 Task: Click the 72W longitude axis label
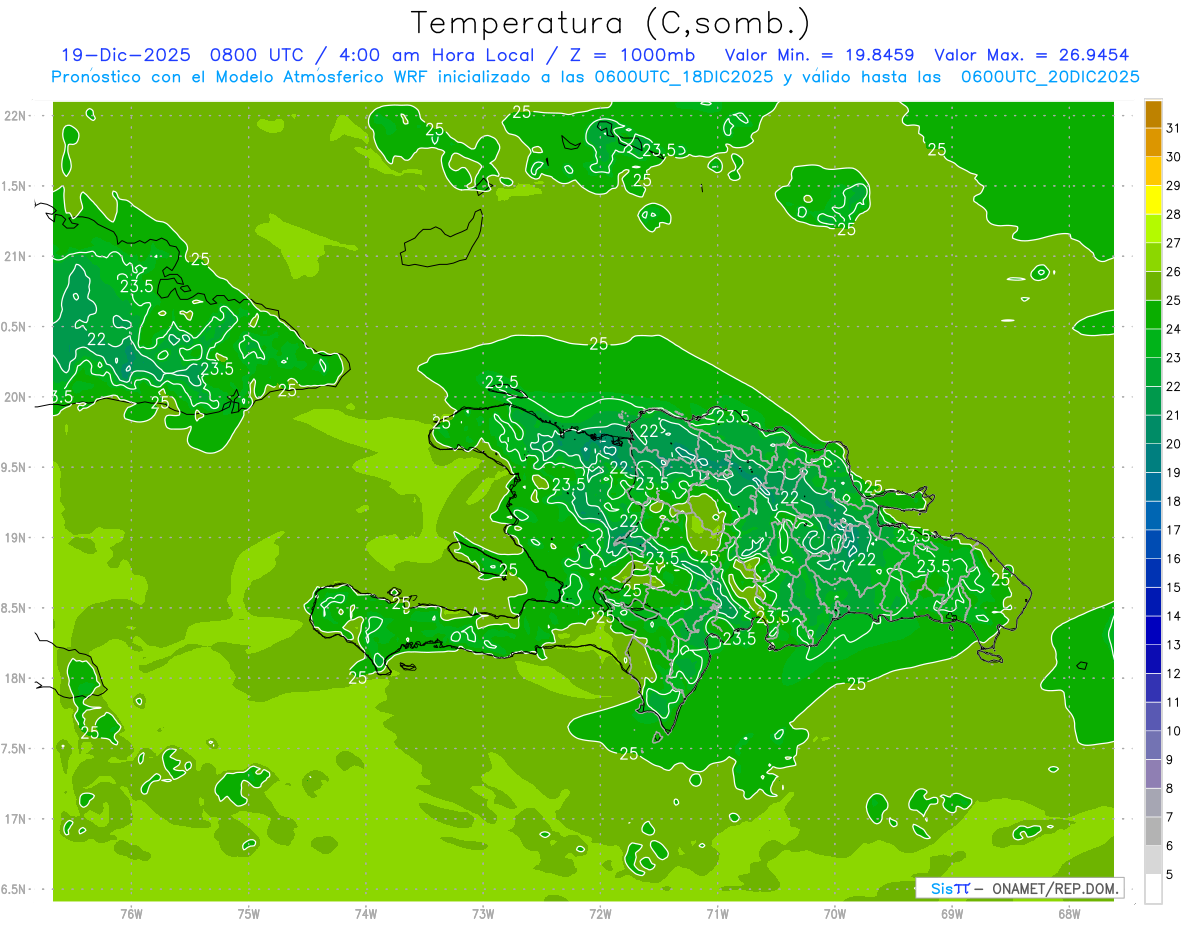[x=600, y=914]
